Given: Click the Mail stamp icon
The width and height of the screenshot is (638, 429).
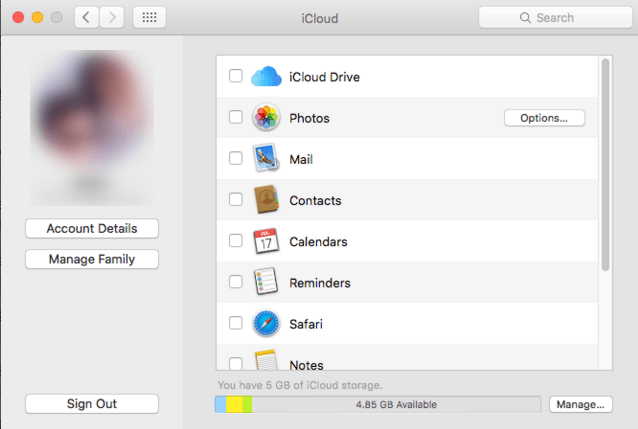Looking at the screenshot, I should click(x=266, y=158).
